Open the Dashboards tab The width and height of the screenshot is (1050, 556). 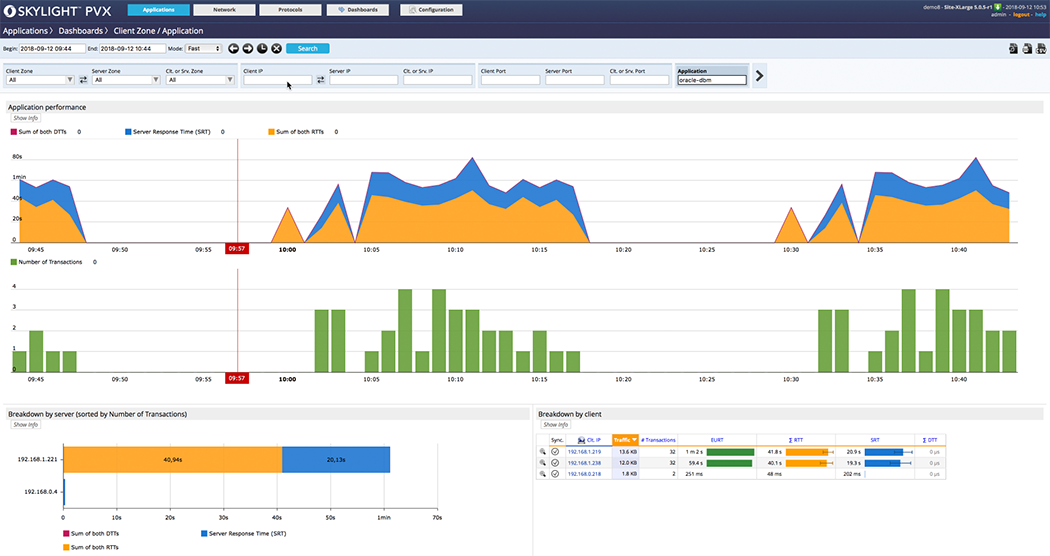pos(358,10)
